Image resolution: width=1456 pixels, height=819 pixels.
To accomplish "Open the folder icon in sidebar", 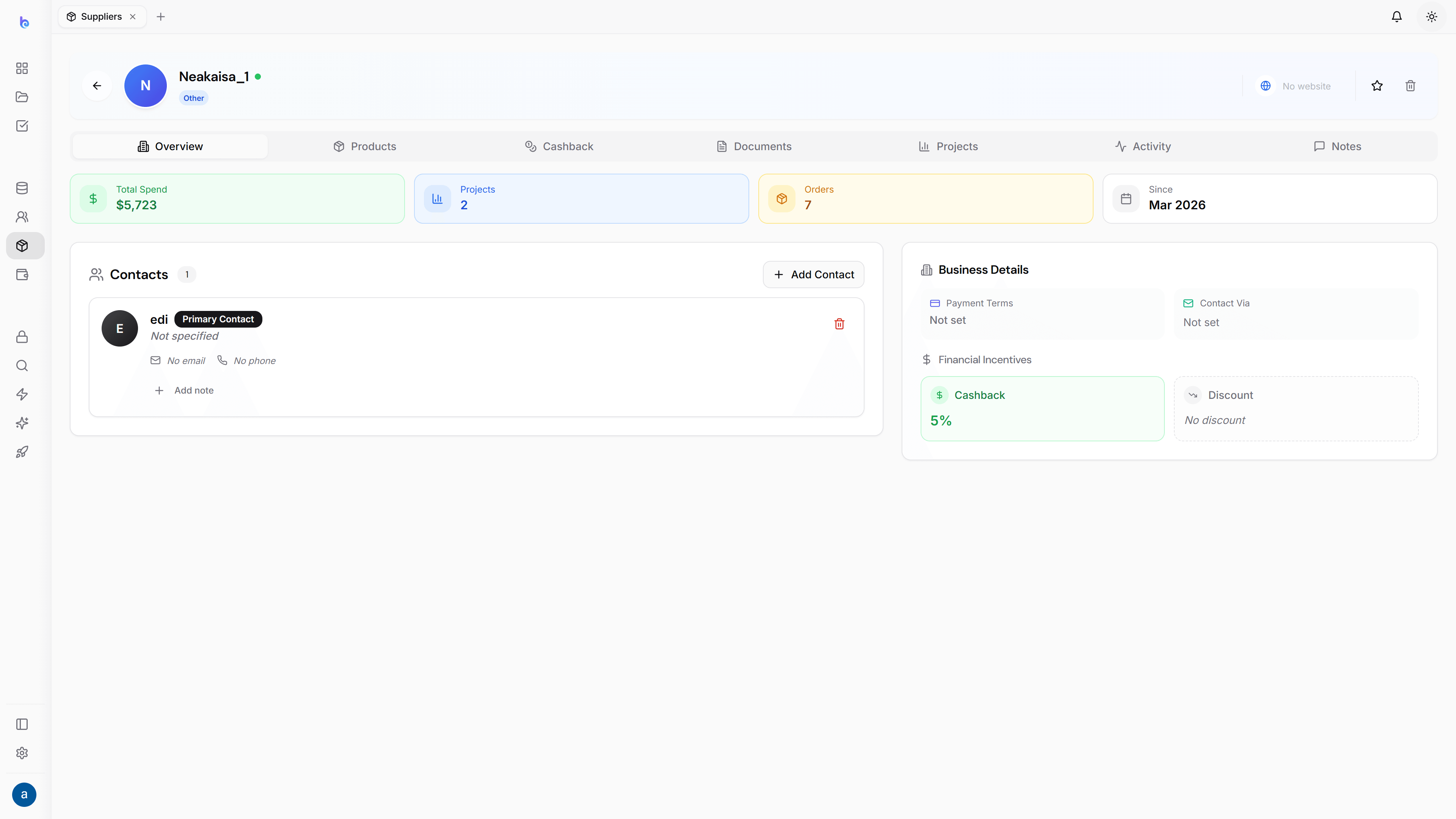I will (22, 97).
